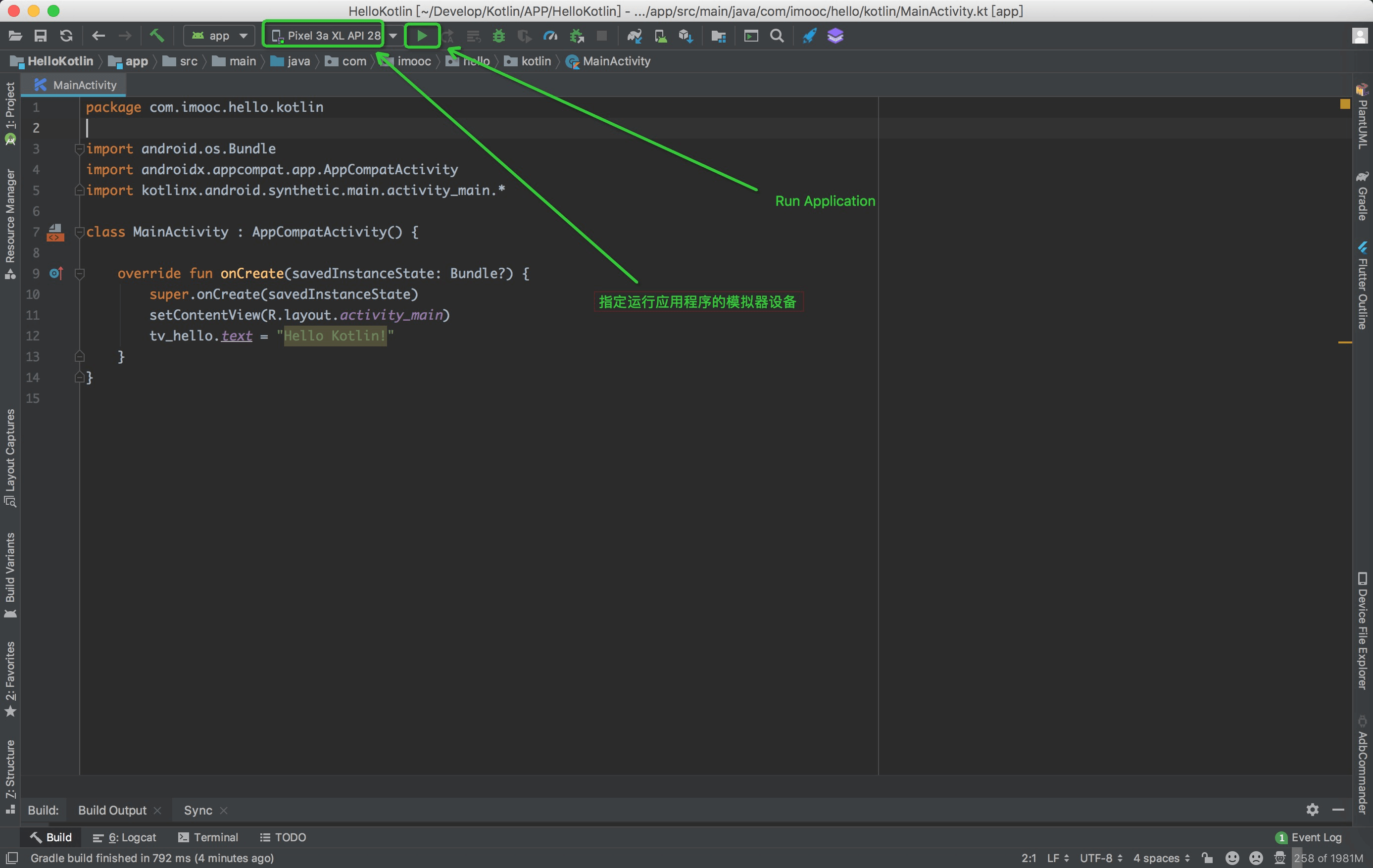This screenshot has width=1373, height=868.
Task: Change the UTF-8 file encoding selector
Action: tap(1101, 858)
